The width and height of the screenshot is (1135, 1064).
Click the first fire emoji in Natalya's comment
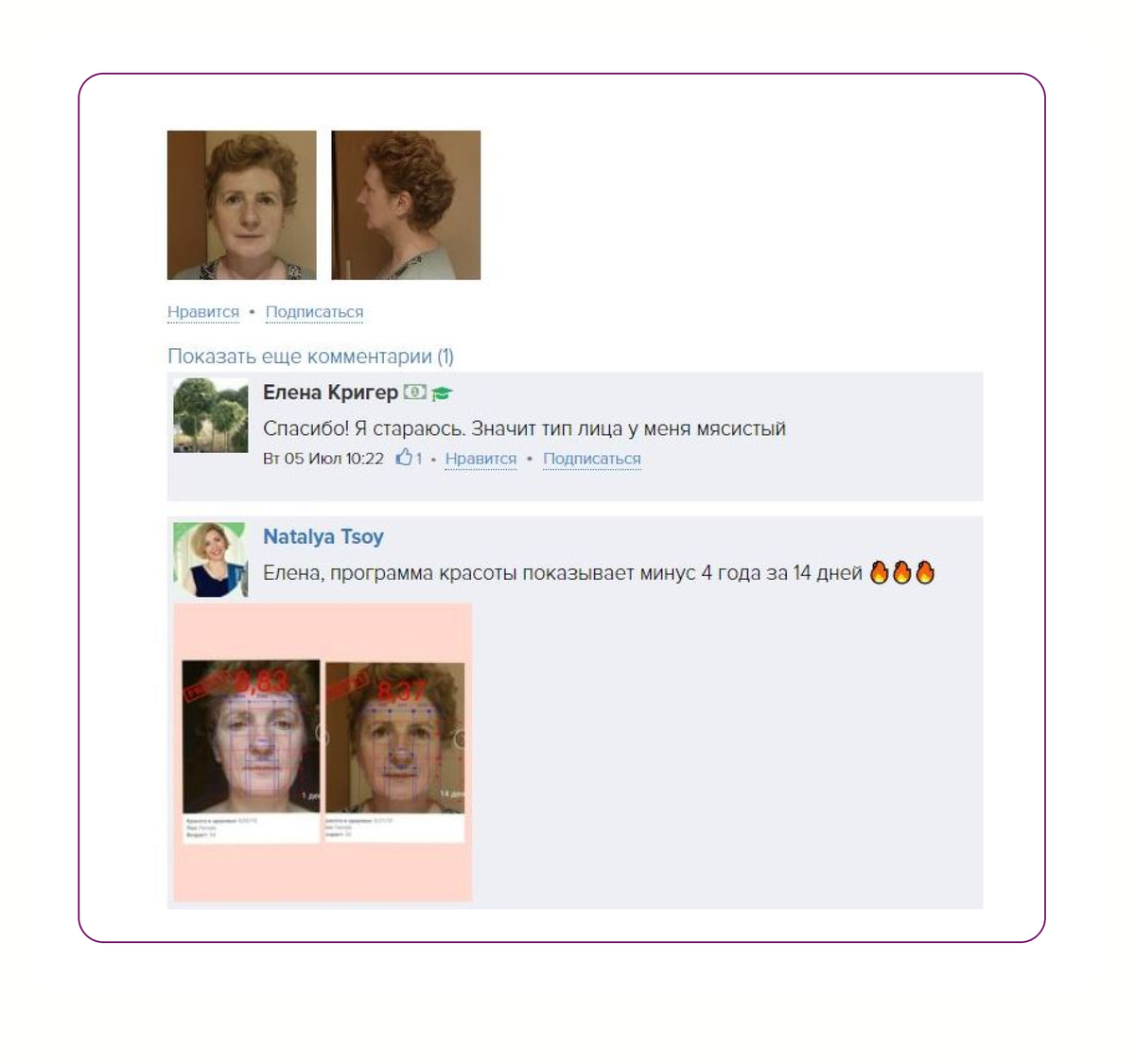coord(879,572)
